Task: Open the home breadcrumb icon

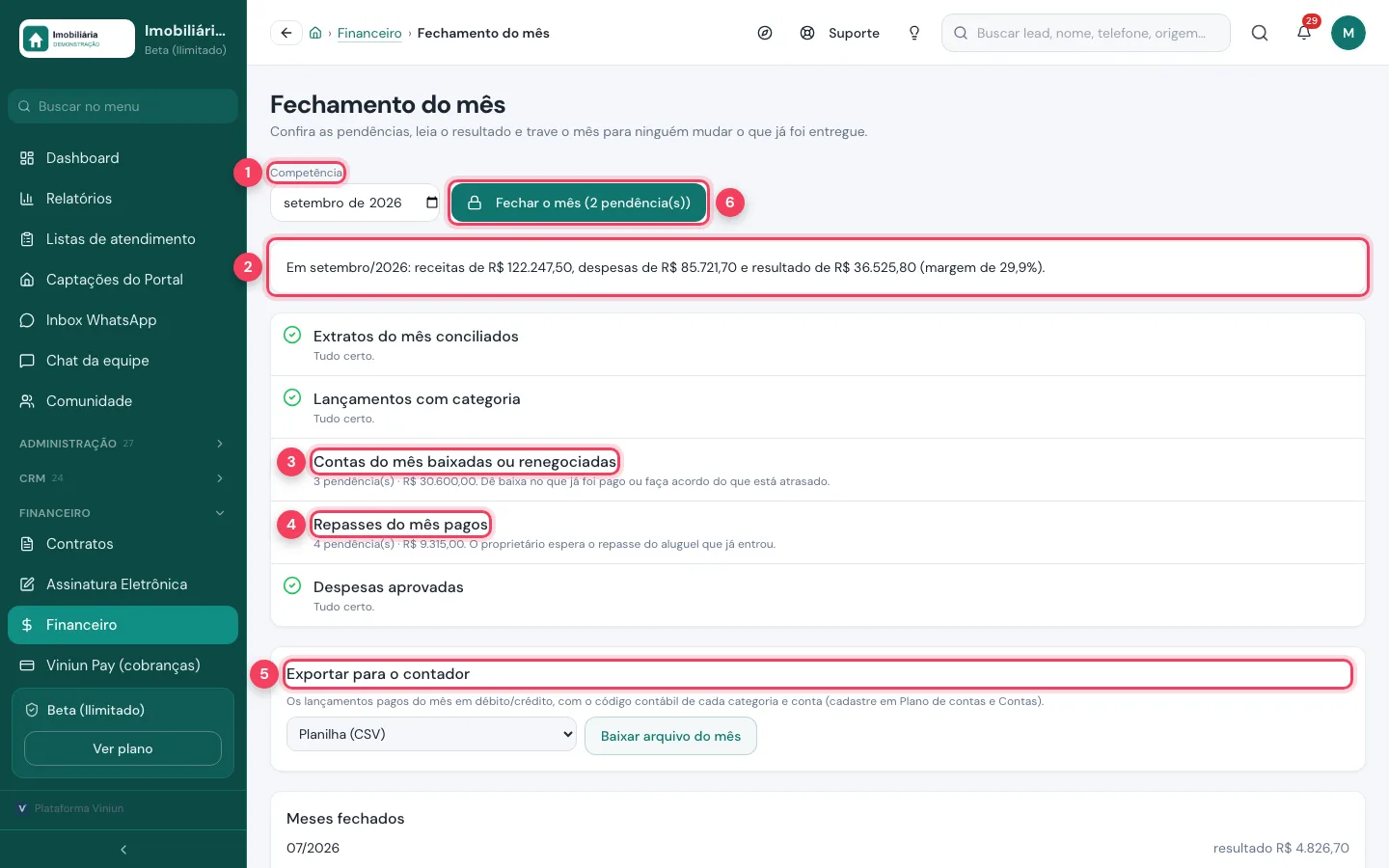Action: click(315, 33)
